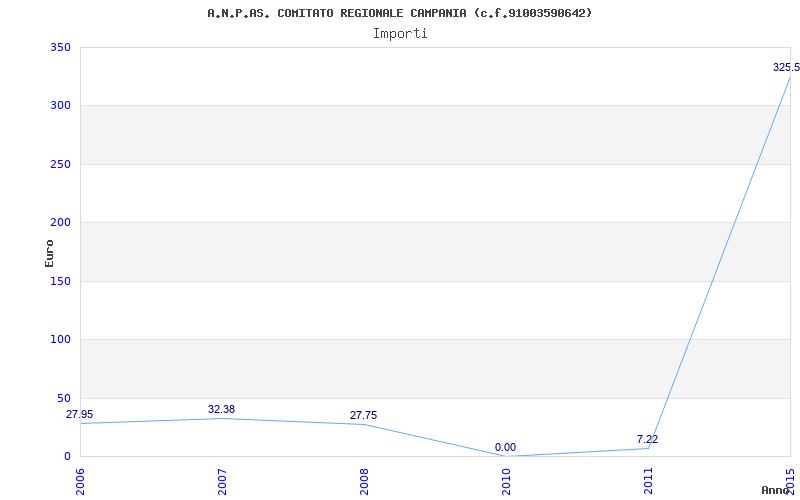The height and width of the screenshot is (500, 800).
Task: Click the 200 y-axis tick label
Action: (60, 222)
